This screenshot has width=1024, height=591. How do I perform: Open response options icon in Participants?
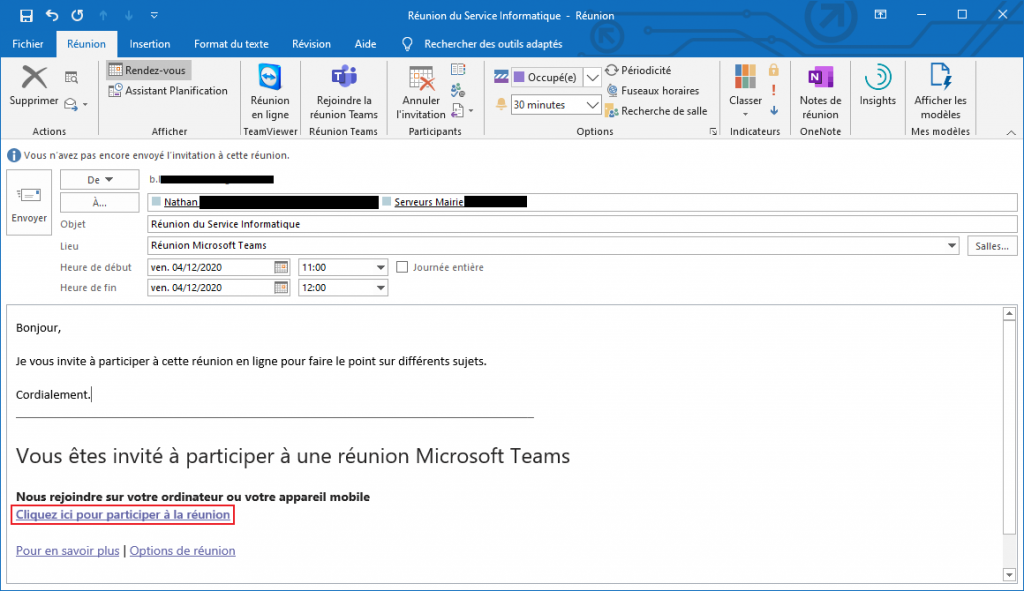pyautogui.click(x=458, y=110)
